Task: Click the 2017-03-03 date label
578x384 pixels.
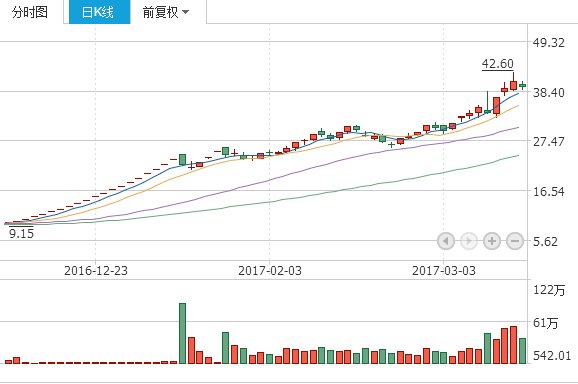Action: tap(444, 271)
